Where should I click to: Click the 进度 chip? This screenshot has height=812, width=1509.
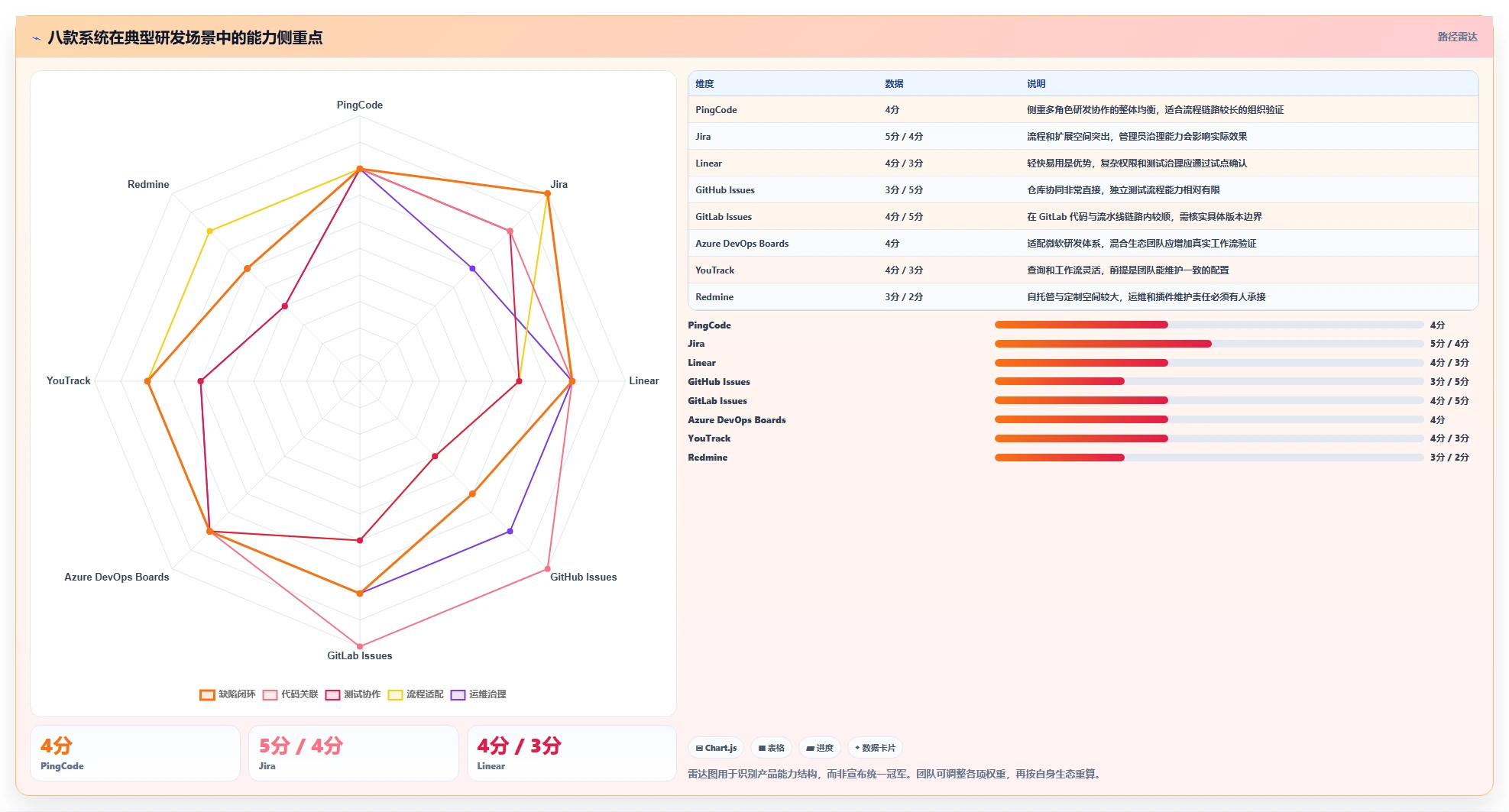click(x=820, y=748)
